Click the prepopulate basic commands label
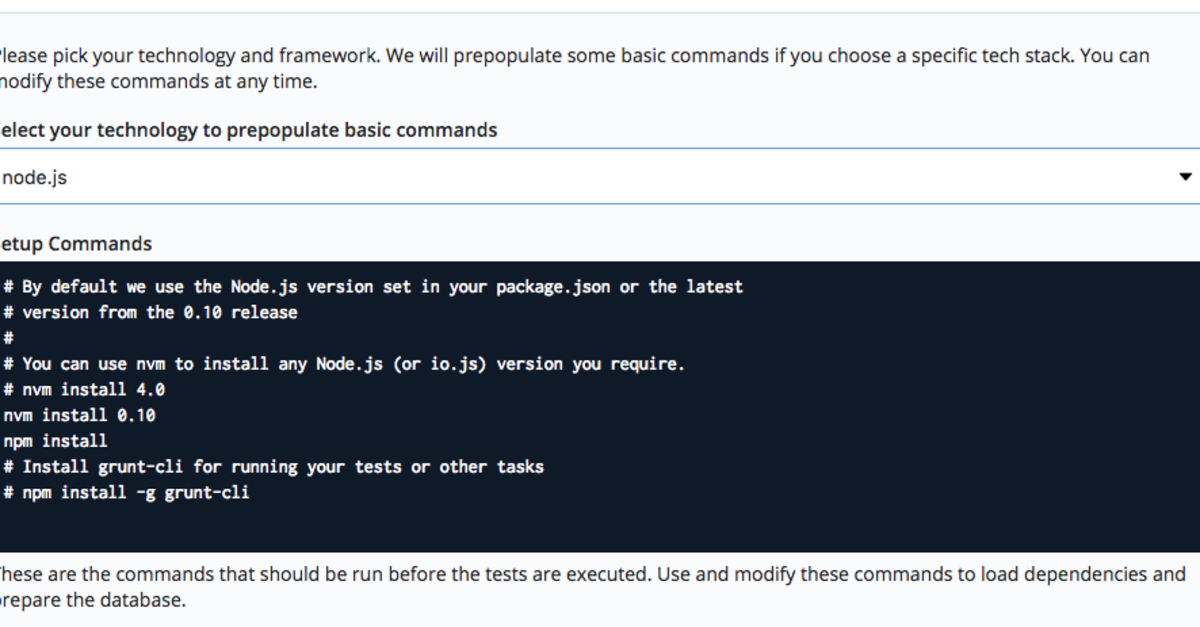Screen dimensions: 1200x627 coord(248,130)
